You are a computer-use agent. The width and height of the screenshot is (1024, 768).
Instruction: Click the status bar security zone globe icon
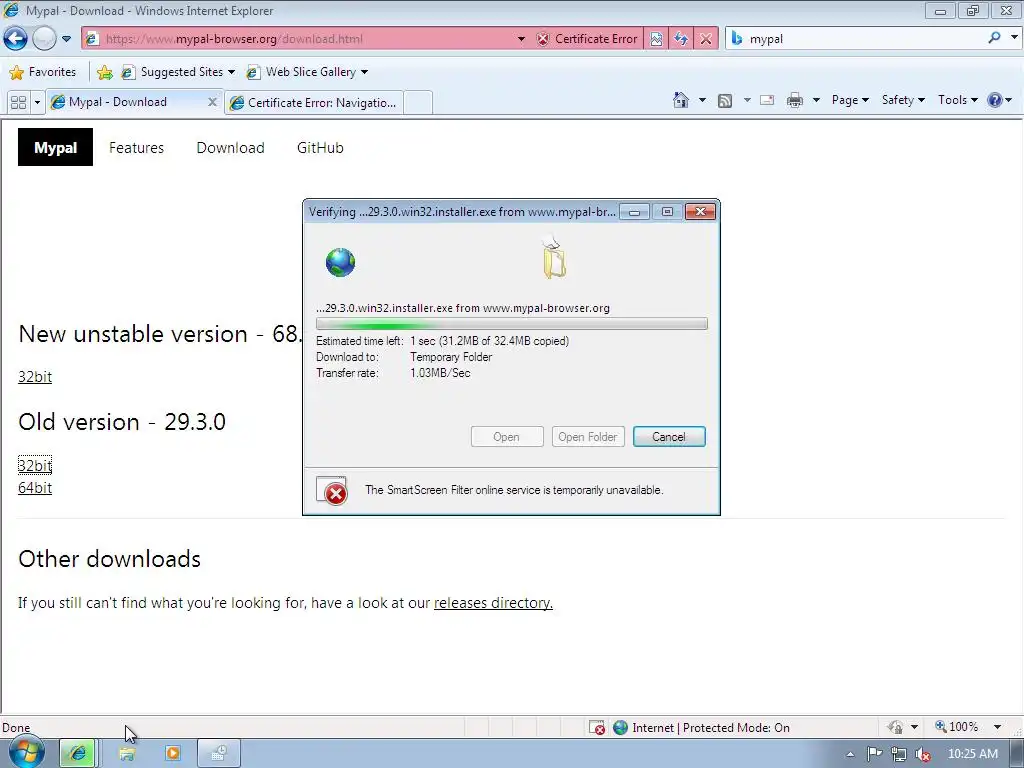coord(620,728)
